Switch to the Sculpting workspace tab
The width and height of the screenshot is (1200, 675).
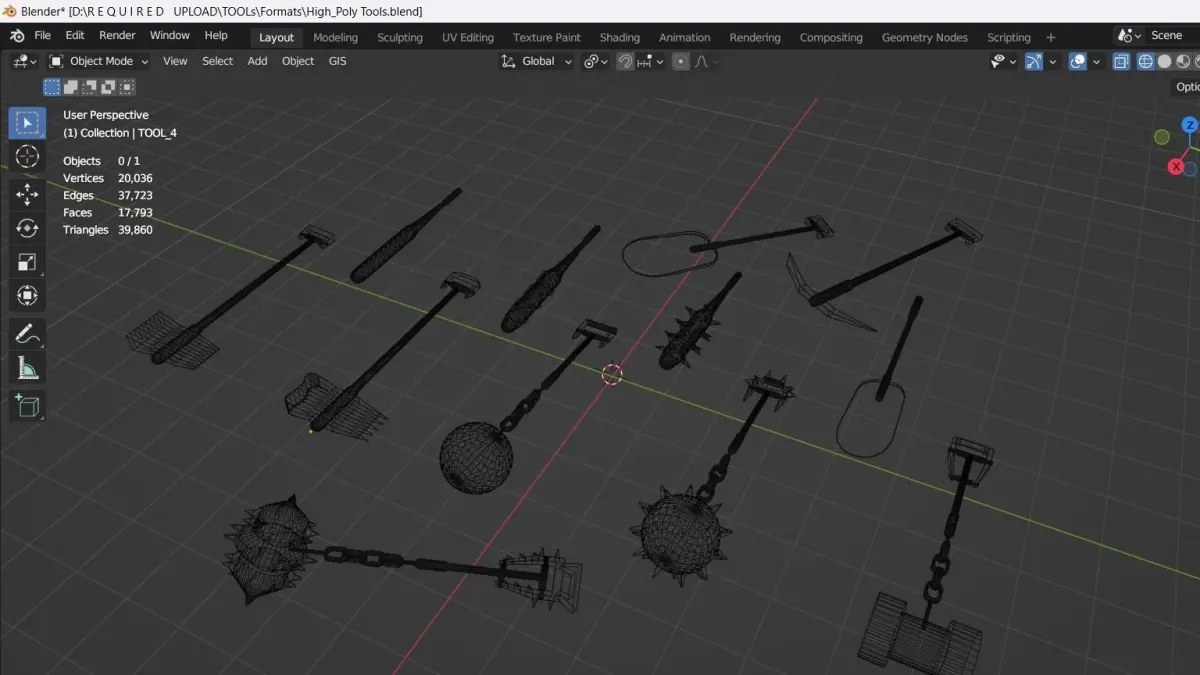pos(400,37)
